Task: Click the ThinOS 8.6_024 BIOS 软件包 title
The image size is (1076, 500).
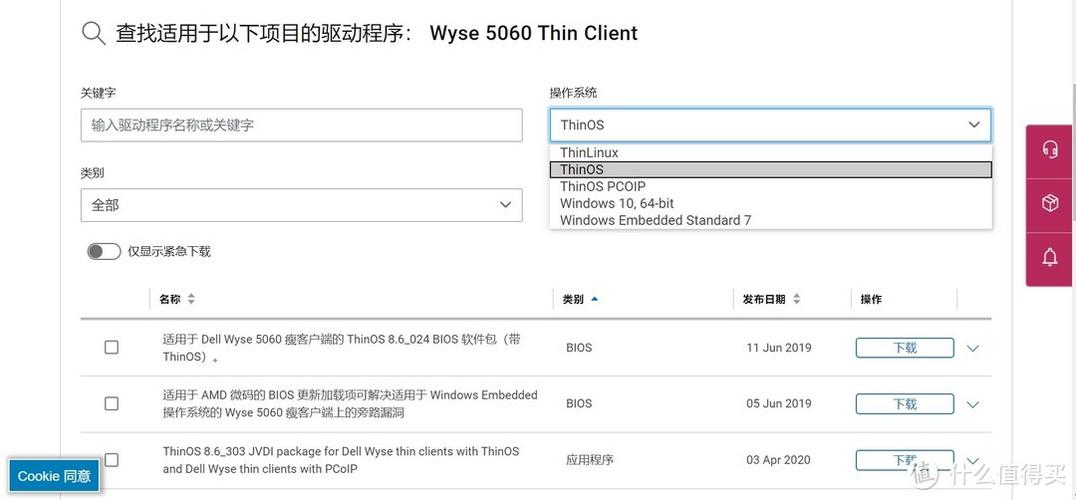Action: pyautogui.click(x=341, y=348)
